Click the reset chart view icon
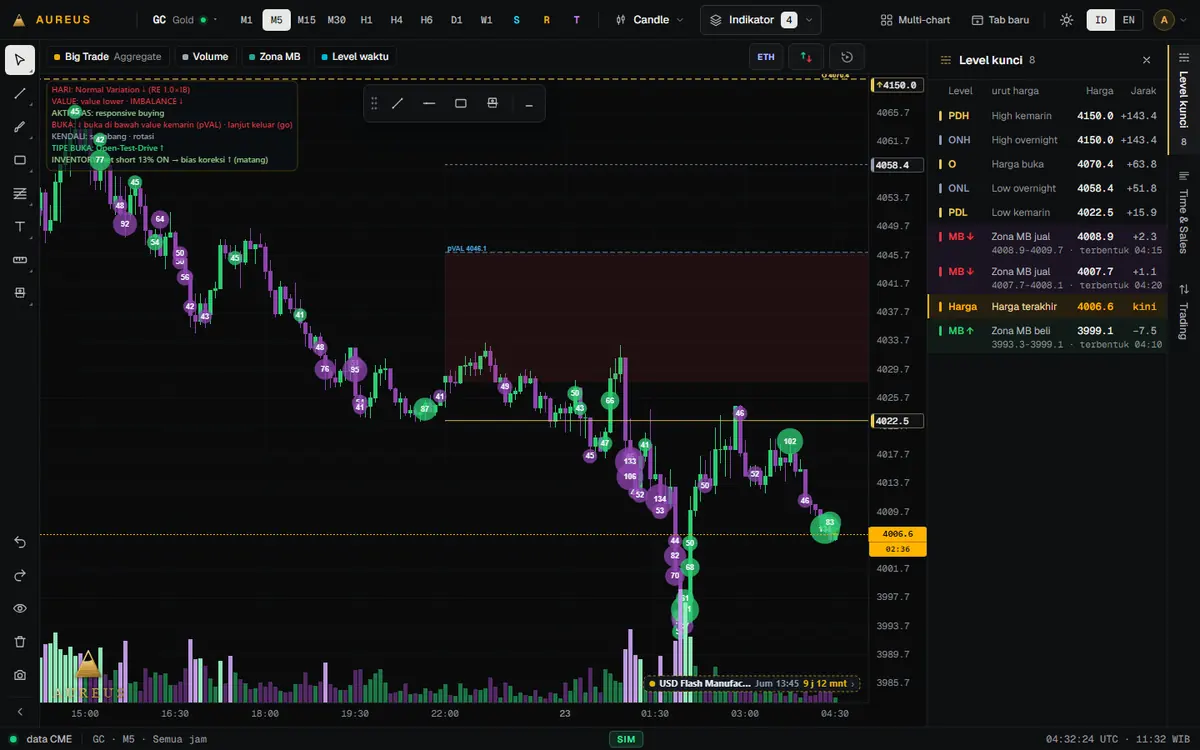1200x750 pixels. pyautogui.click(x=847, y=57)
